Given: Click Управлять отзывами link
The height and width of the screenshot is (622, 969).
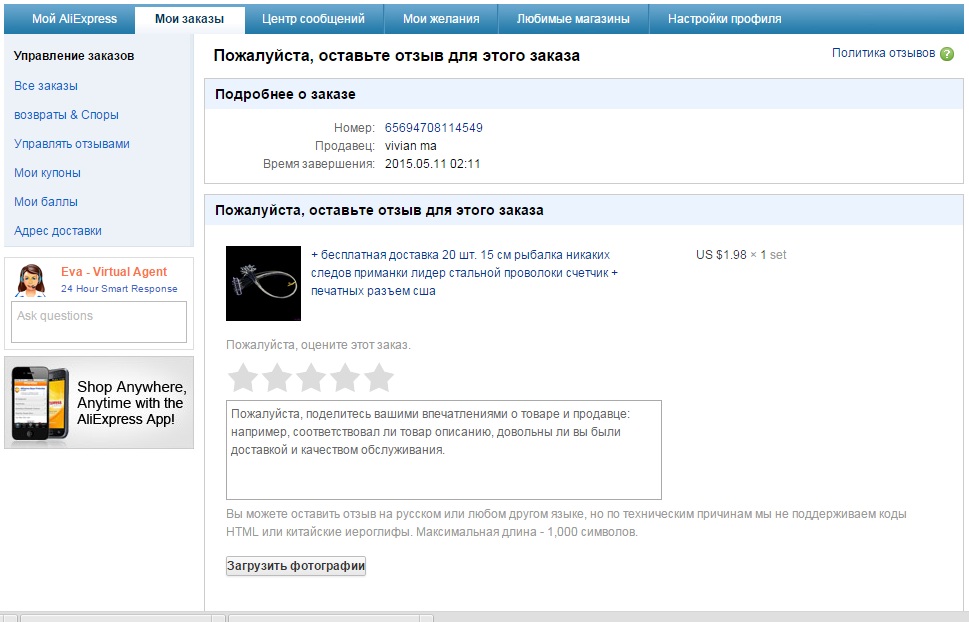Looking at the screenshot, I should tap(72, 144).
